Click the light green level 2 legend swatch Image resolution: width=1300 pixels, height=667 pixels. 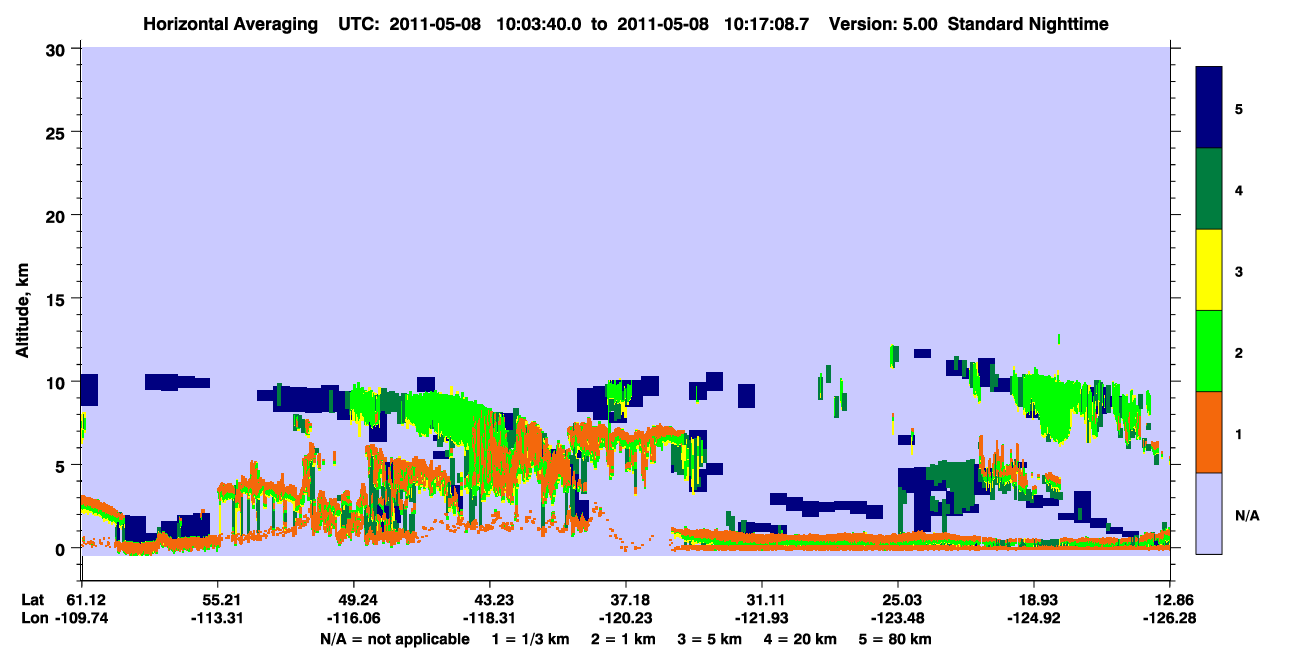(x=1209, y=350)
